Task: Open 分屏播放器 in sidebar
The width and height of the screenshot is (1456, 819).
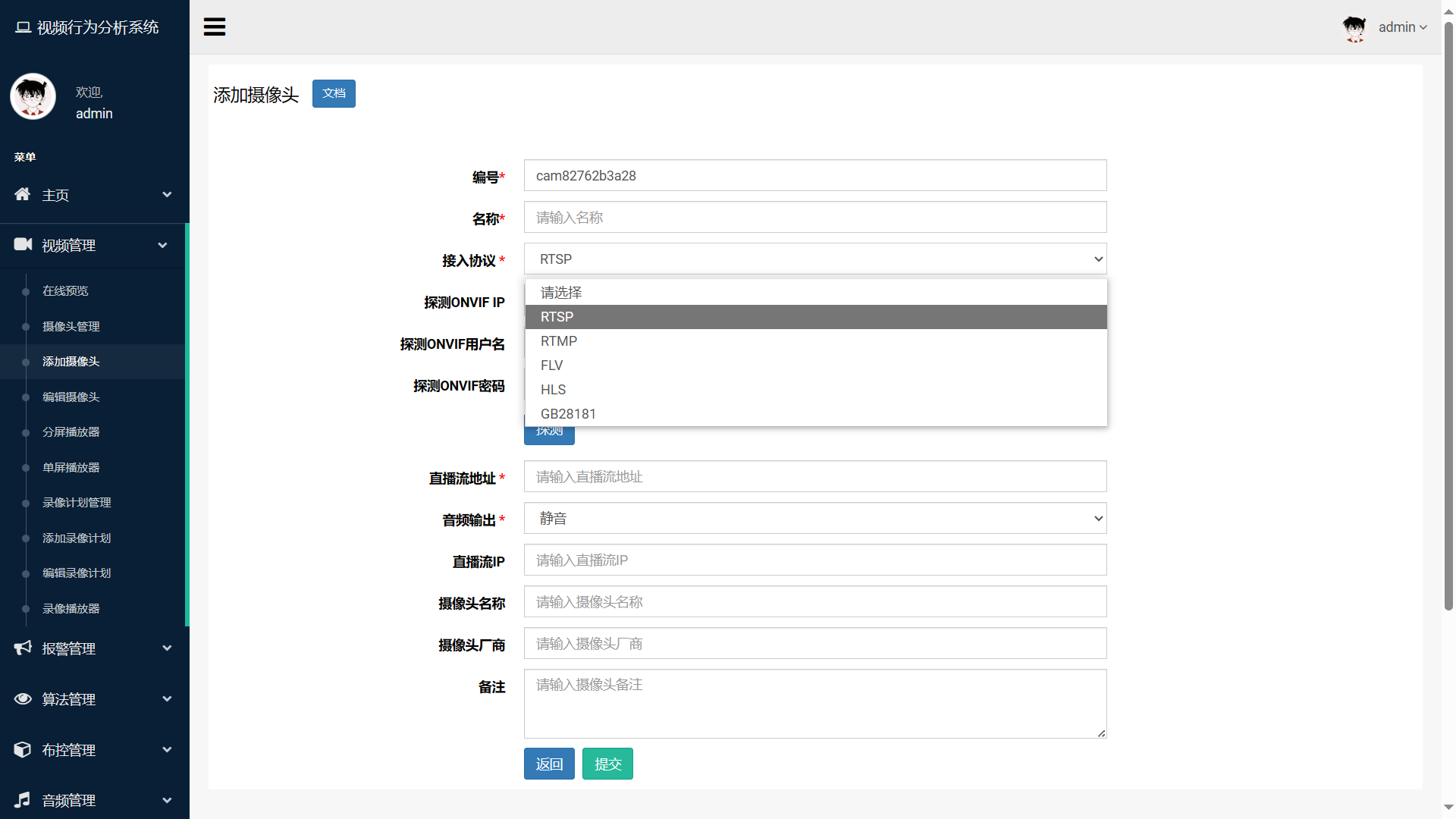Action: pos(71,432)
